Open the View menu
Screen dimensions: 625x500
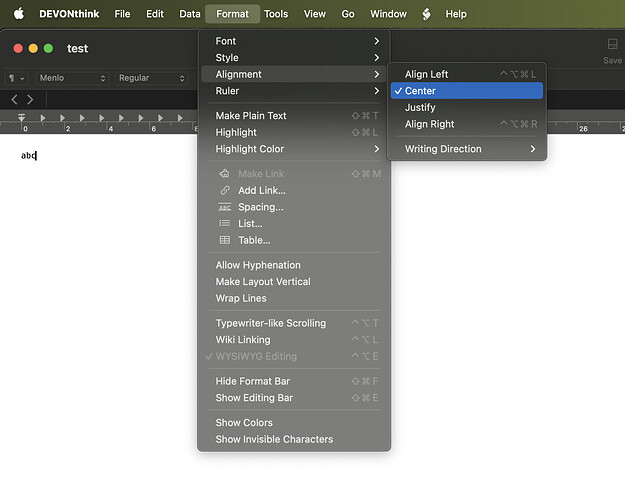[x=314, y=14]
